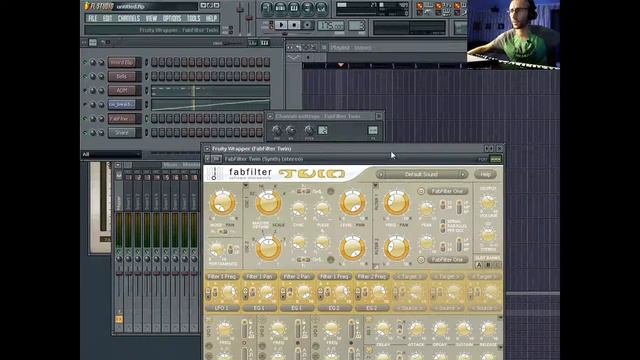Click the Filter 1 frequency knob
The height and width of the screenshot is (360, 640).
pyautogui.click(x=396, y=203)
